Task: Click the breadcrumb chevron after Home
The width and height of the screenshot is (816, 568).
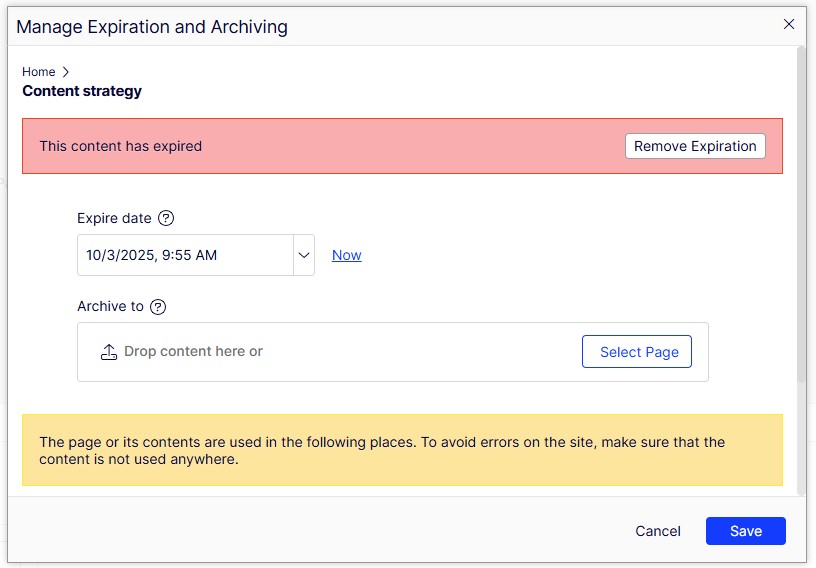Action: coord(66,72)
